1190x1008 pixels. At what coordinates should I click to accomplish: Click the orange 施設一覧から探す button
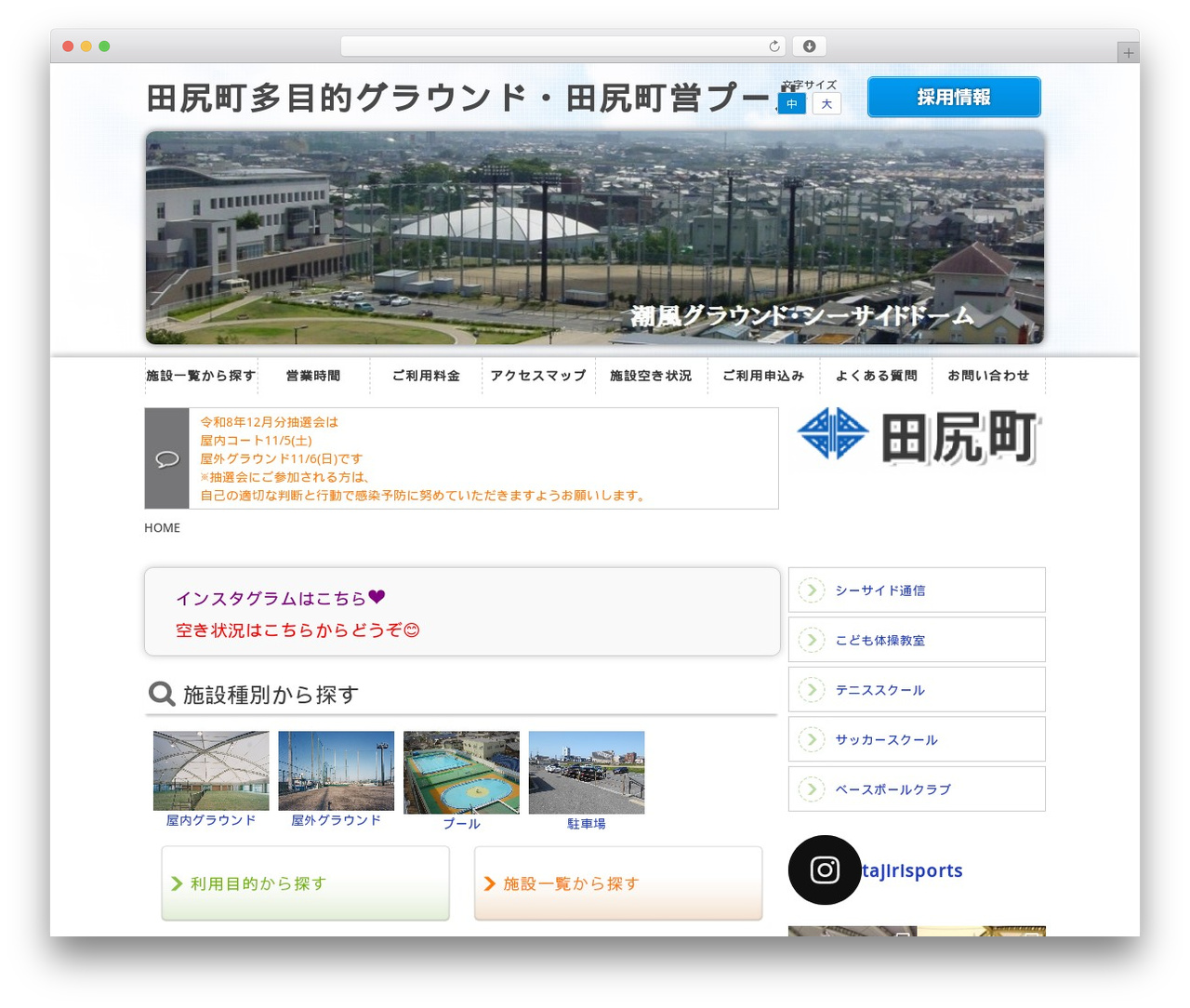(618, 883)
